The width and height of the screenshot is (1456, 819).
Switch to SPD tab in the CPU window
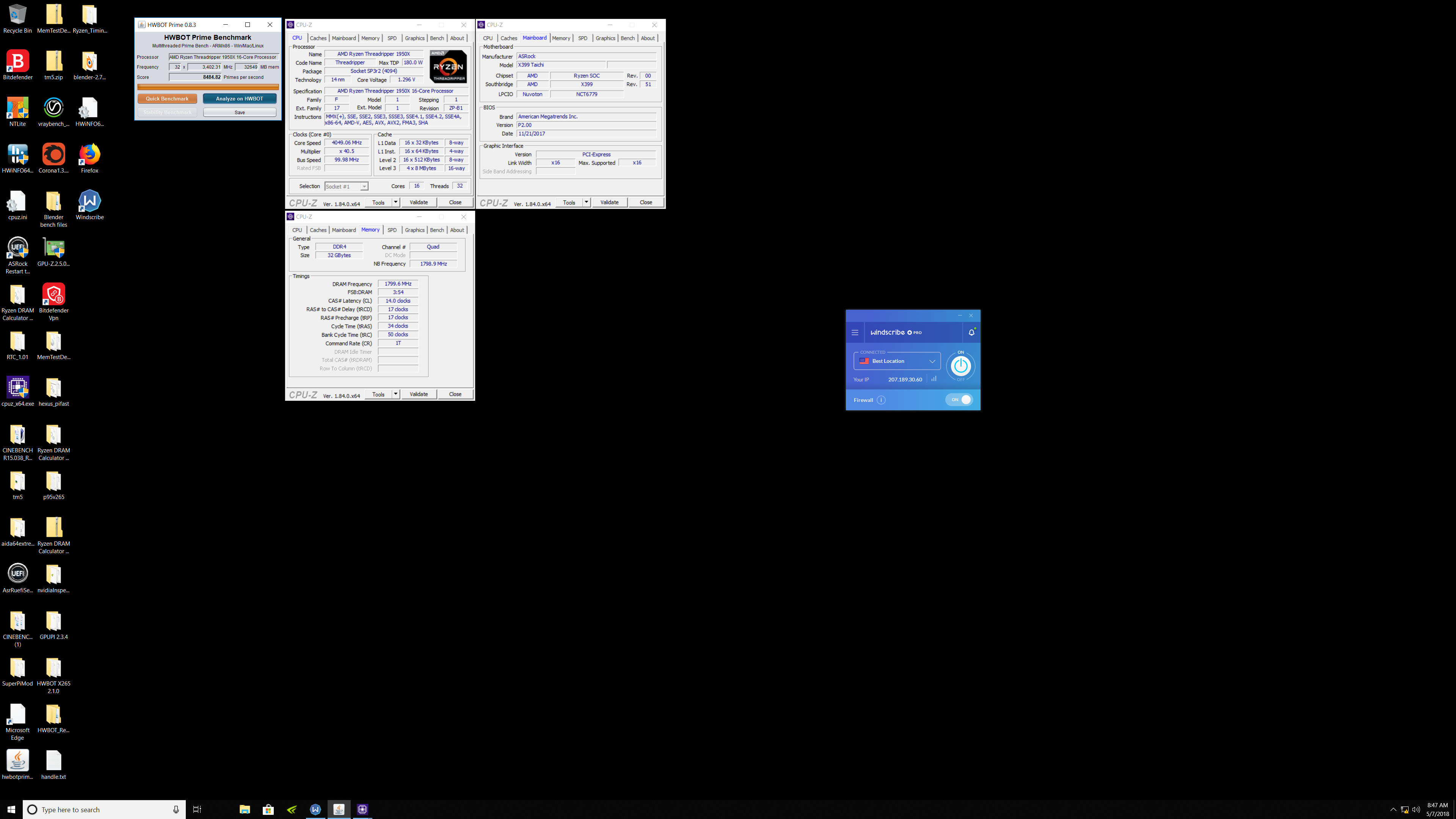(392, 38)
